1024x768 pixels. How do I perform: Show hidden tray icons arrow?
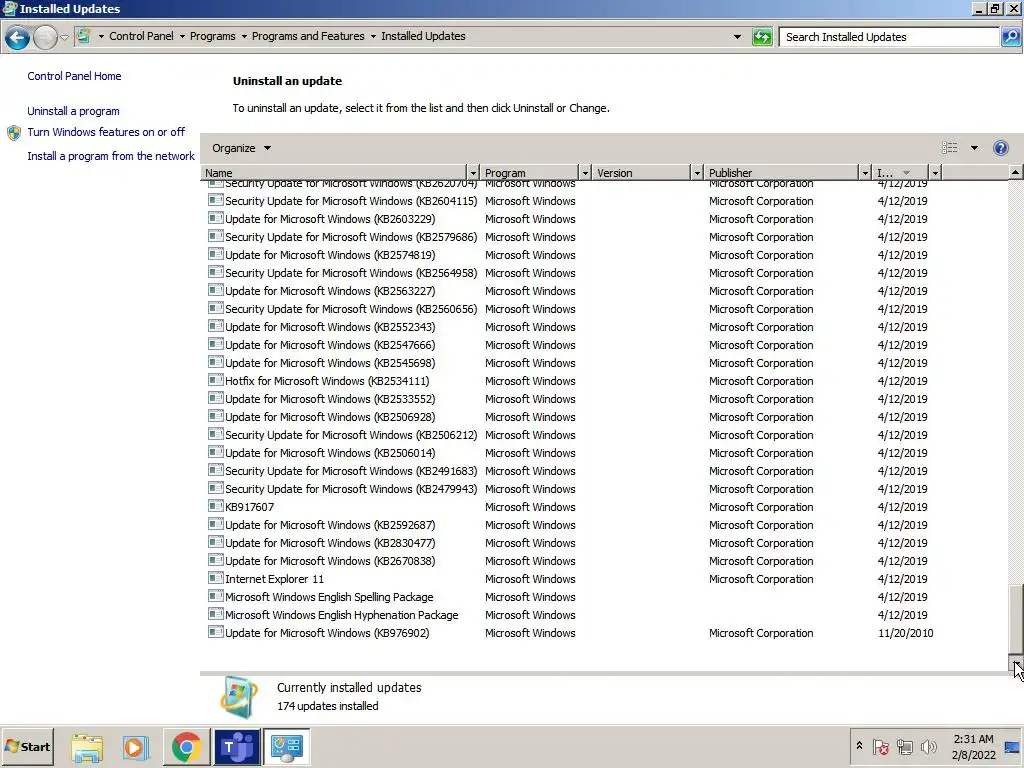(859, 746)
